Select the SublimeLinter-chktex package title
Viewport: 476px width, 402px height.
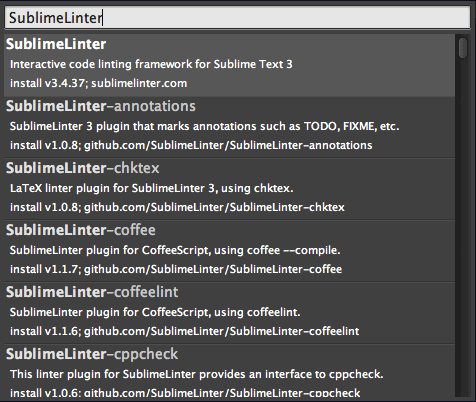83,168
